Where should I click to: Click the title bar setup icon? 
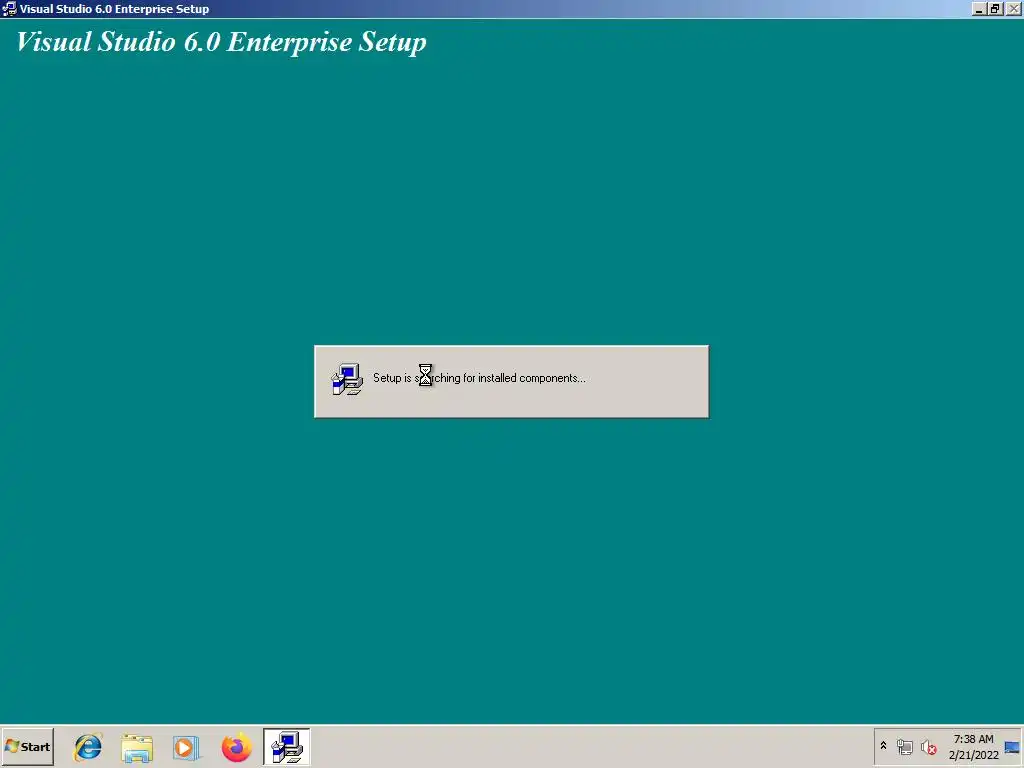pyautogui.click(x=9, y=8)
